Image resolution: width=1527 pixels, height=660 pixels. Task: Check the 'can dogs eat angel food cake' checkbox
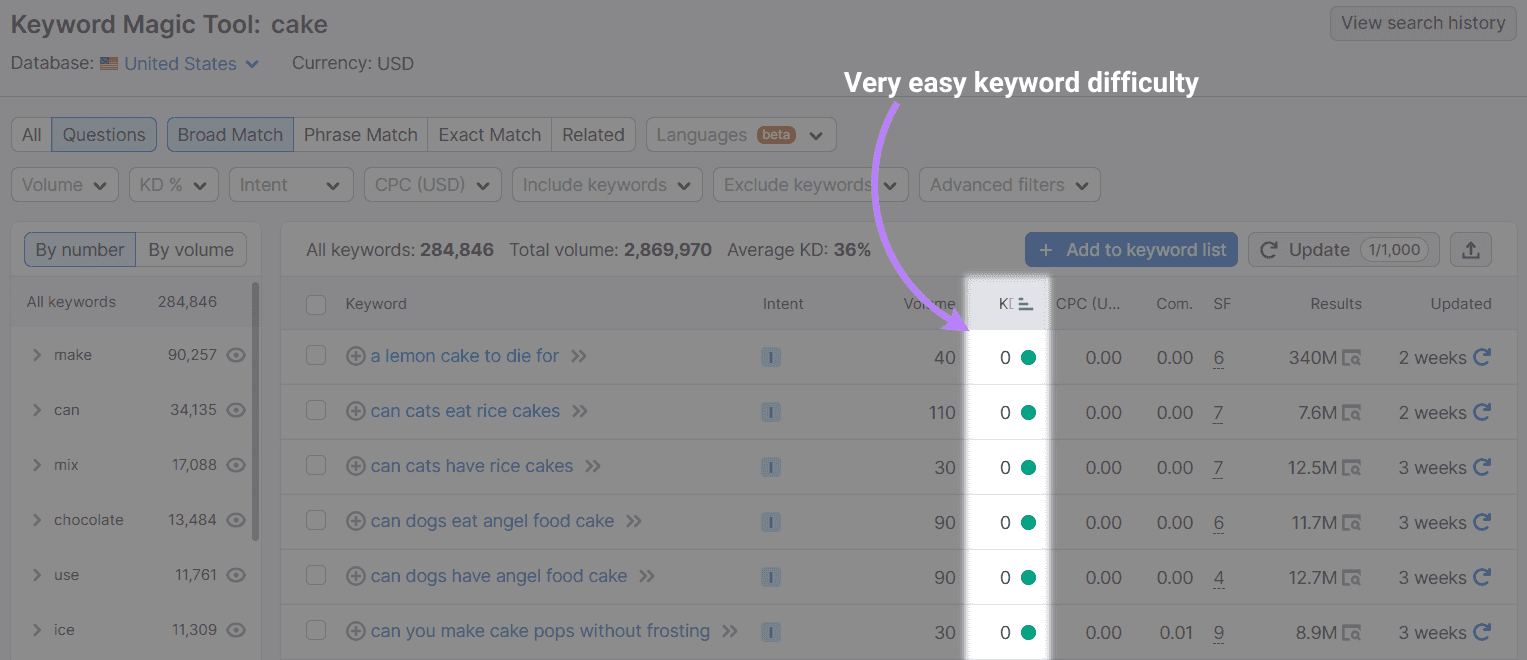click(x=316, y=520)
